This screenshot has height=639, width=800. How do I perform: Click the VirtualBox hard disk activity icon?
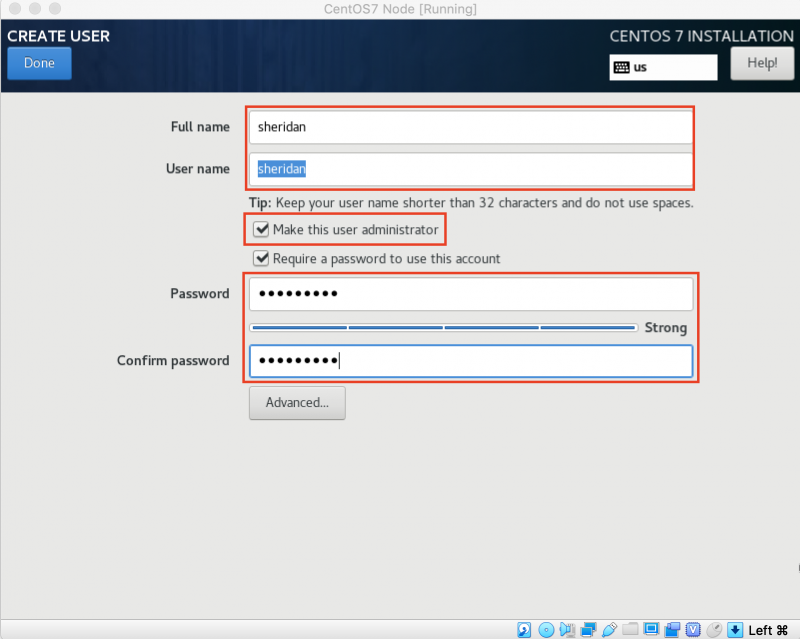524,630
